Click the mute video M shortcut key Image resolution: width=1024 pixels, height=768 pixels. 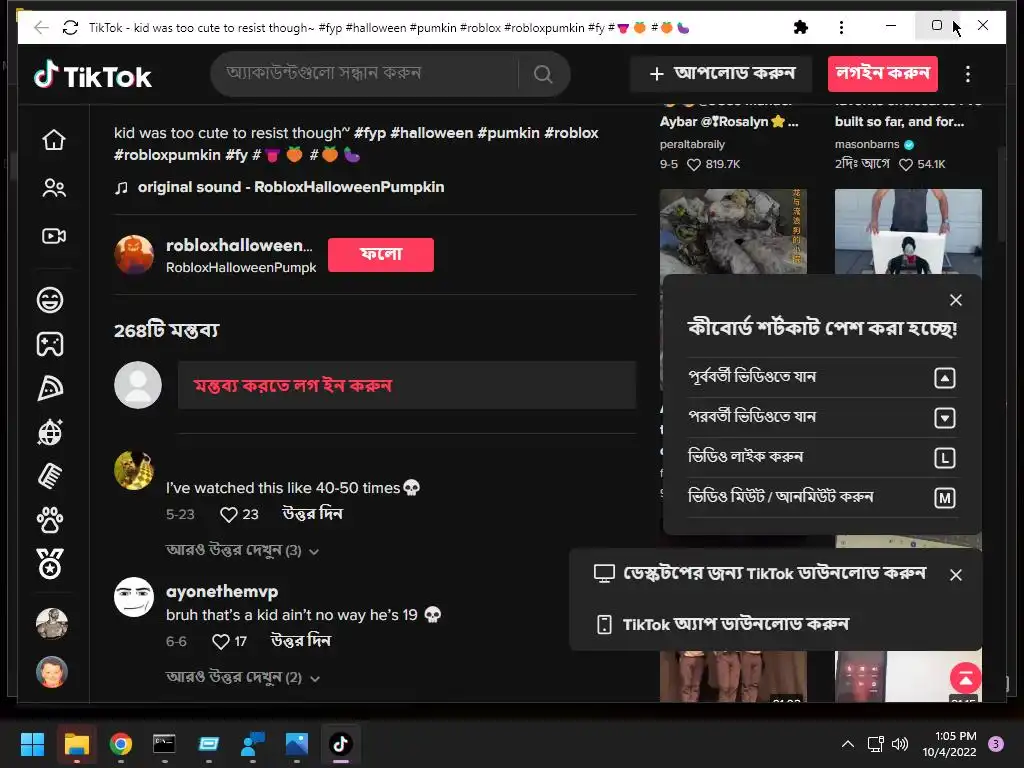pos(944,498)
